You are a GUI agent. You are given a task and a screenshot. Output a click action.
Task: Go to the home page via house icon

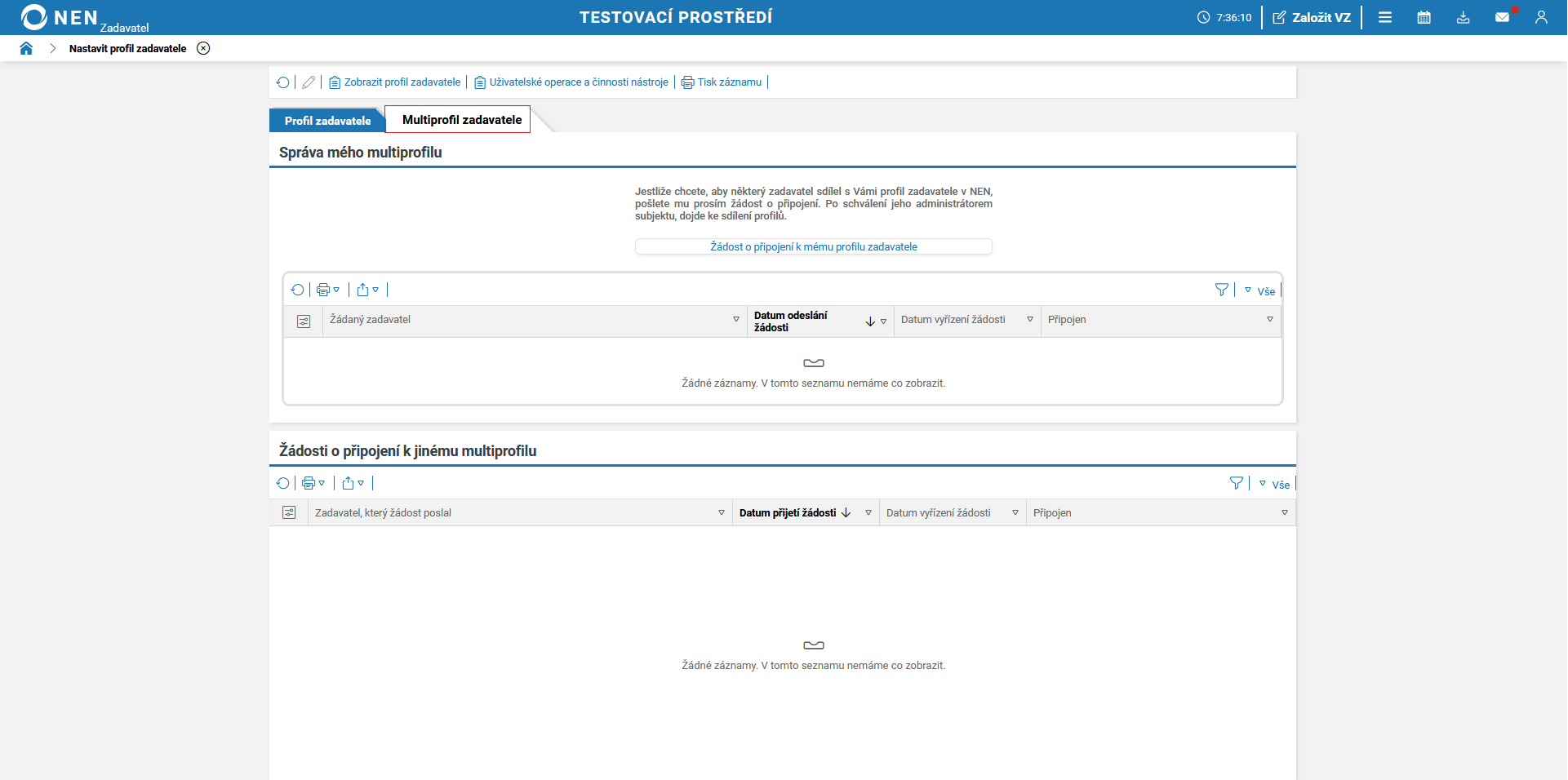pos(26,48)
